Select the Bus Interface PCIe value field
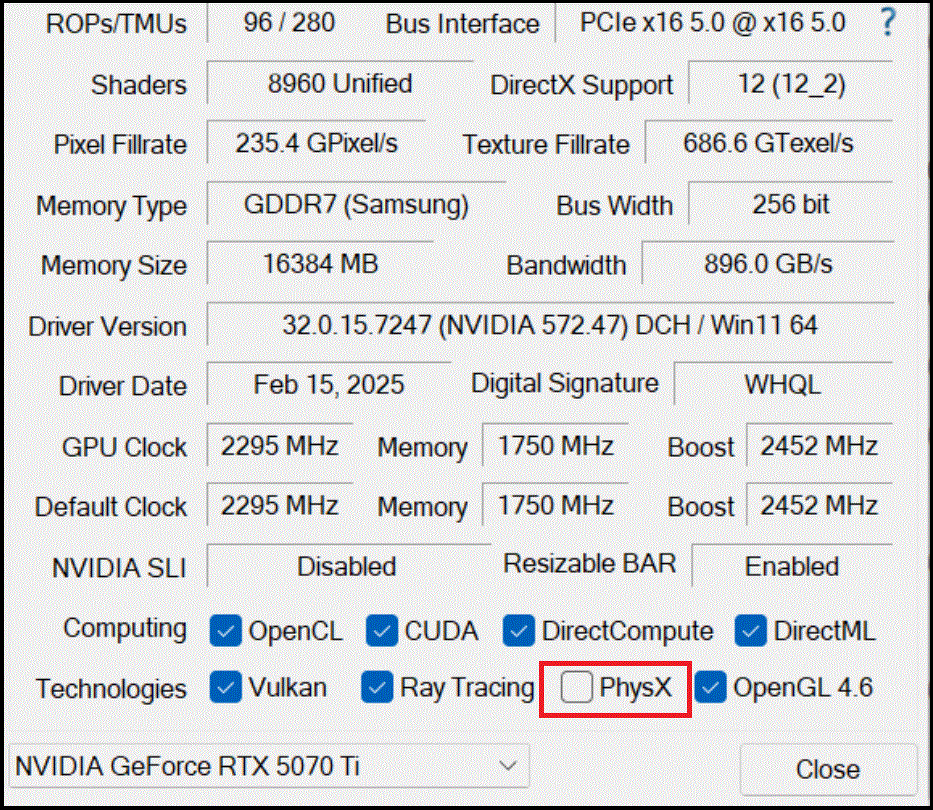This screenshot has width=933, height=810. pos(712,23)
